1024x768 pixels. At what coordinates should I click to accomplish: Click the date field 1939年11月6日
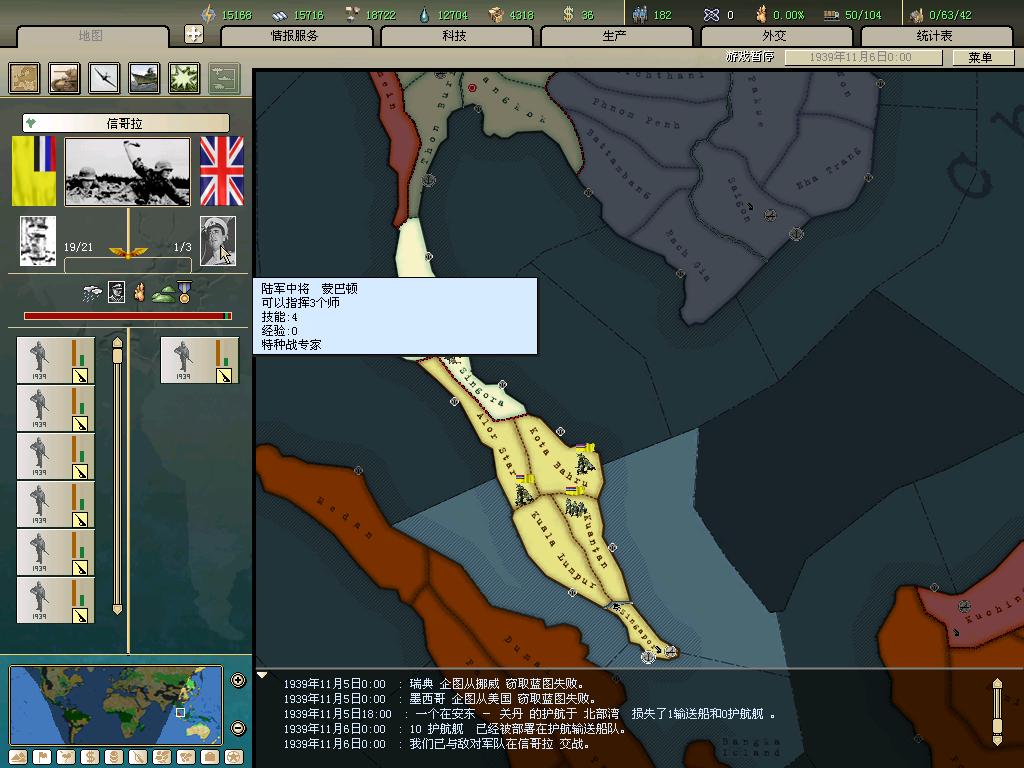[862, 57]
